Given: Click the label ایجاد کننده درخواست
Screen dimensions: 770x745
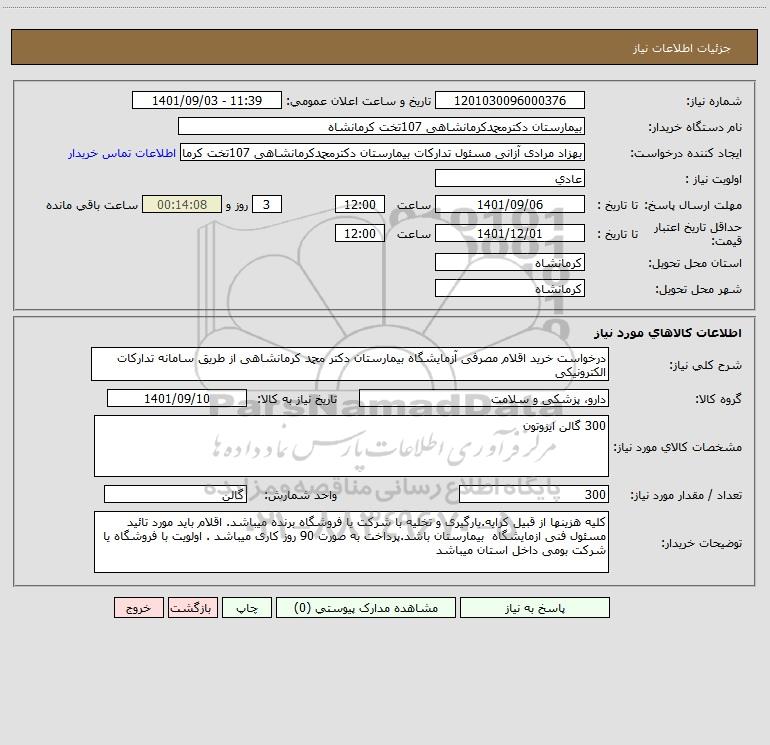Looking at the screenshot, I should (686, 153).
